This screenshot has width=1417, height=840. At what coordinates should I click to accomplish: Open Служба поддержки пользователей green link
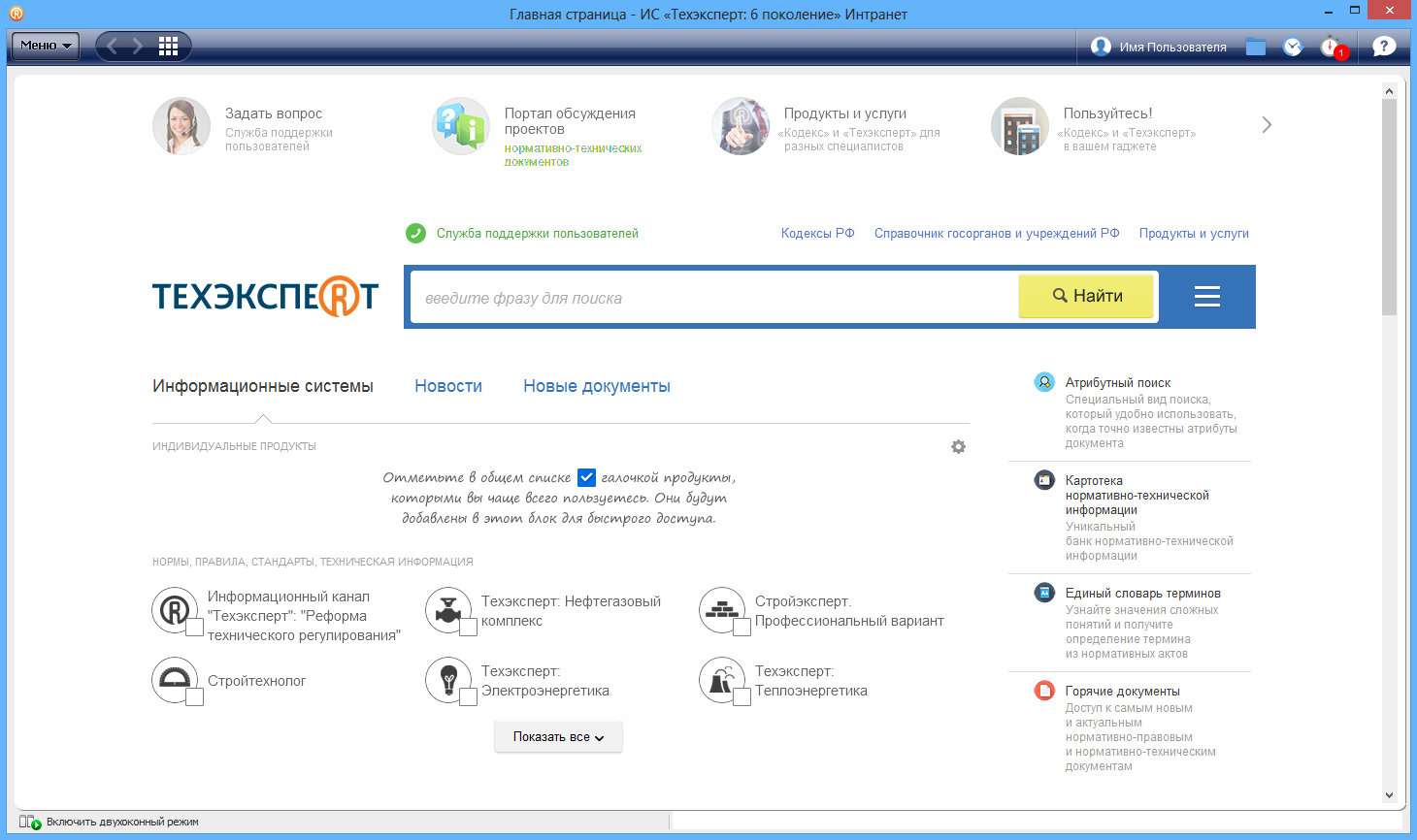point(538,234)
